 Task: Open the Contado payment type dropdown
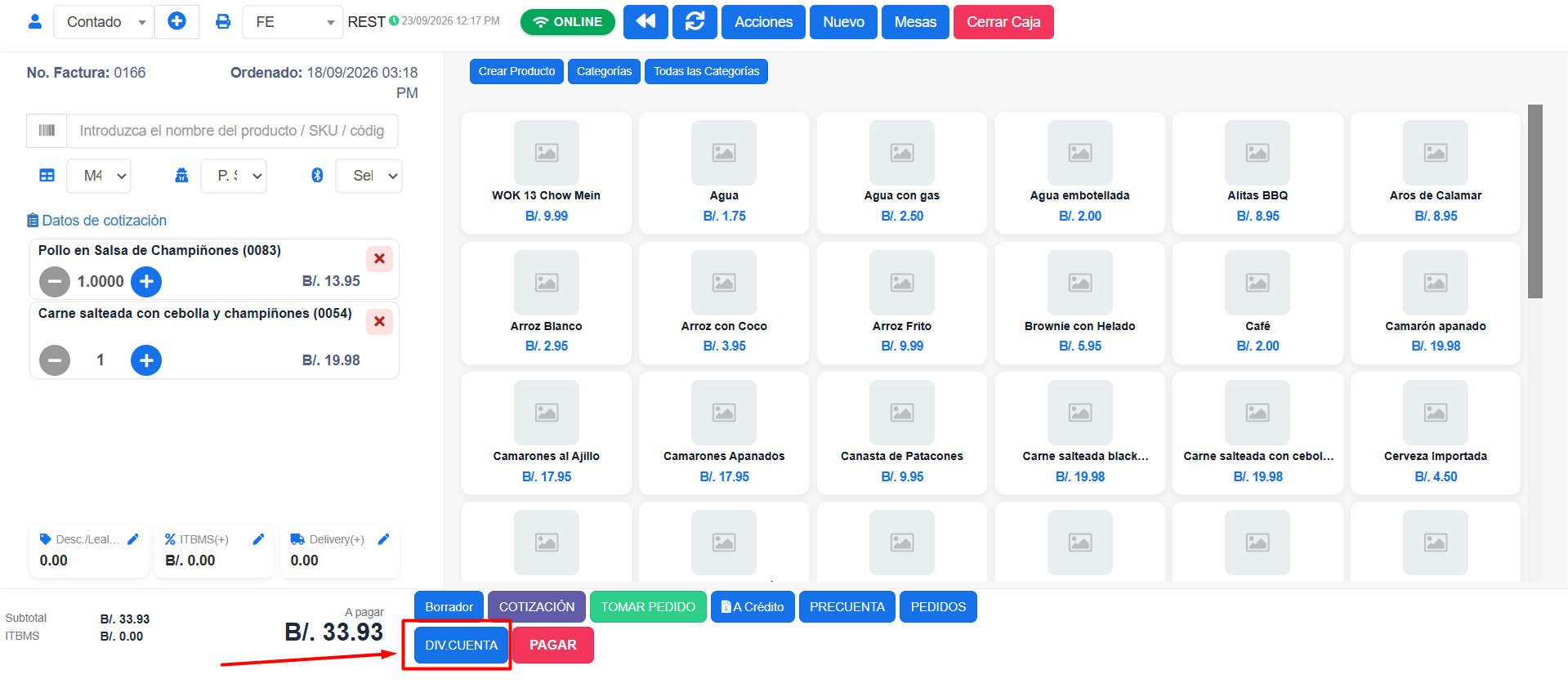click(104, 22)
